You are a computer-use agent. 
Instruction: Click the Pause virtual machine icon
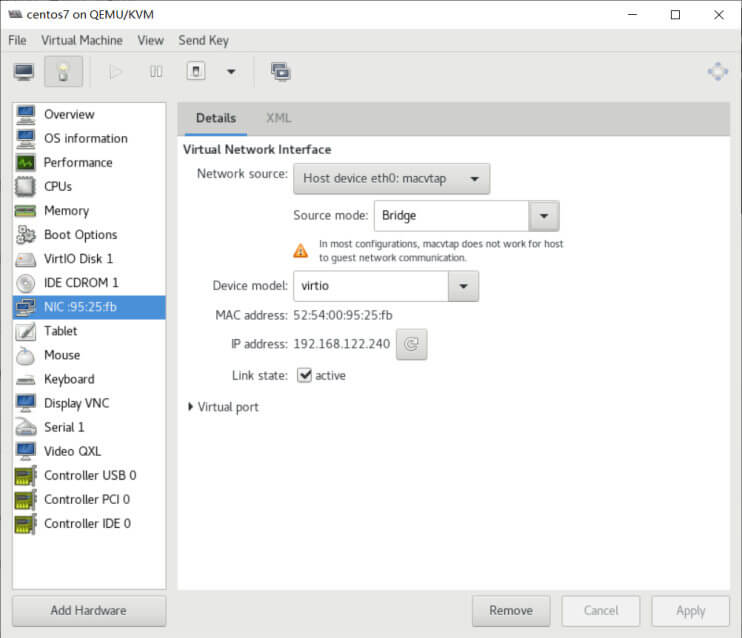(156, 72)
